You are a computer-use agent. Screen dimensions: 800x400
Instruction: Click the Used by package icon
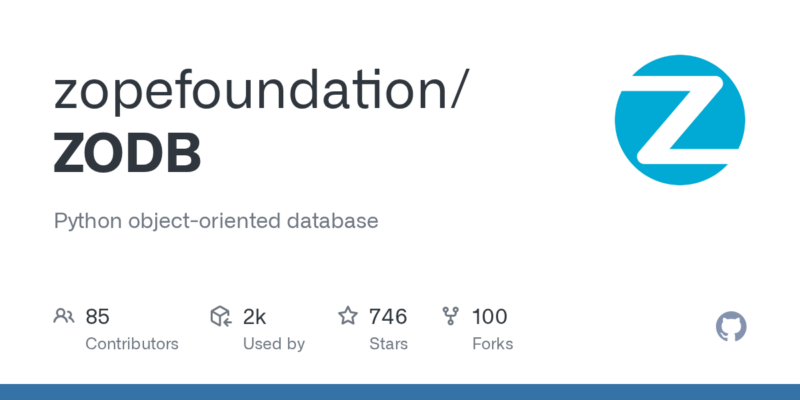(221, 317)
